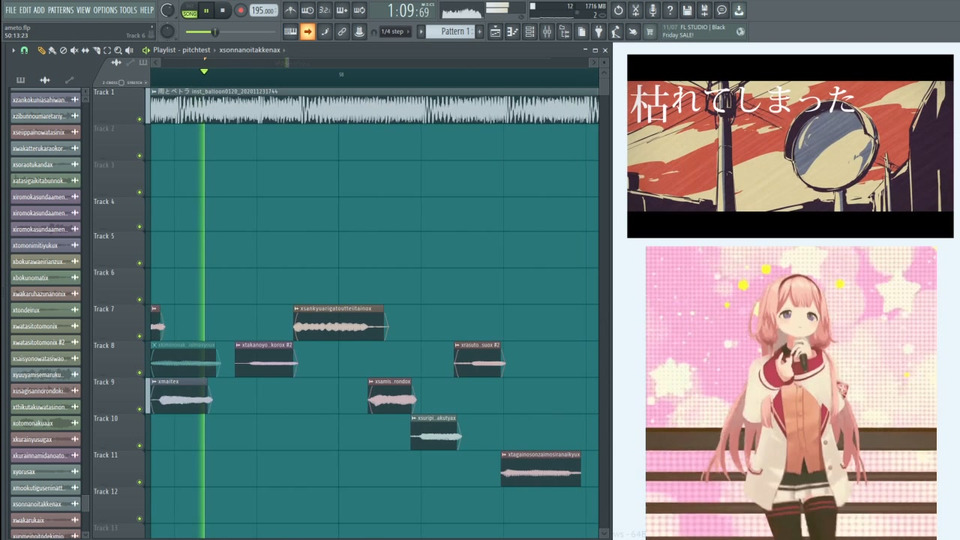960x540 pixels.
Task: Open the FL STUDIO Black Friday SALE news
Action: point(696,31)
